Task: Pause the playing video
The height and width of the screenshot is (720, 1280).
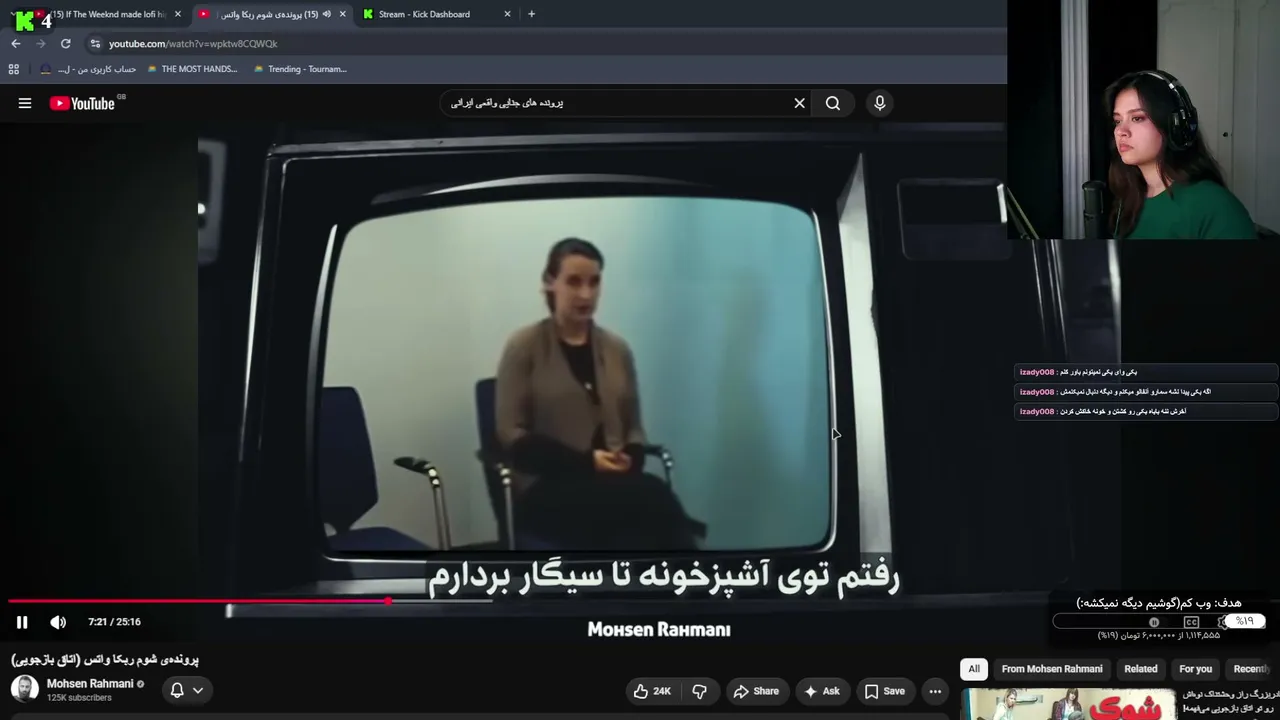Action: [22, 622]
